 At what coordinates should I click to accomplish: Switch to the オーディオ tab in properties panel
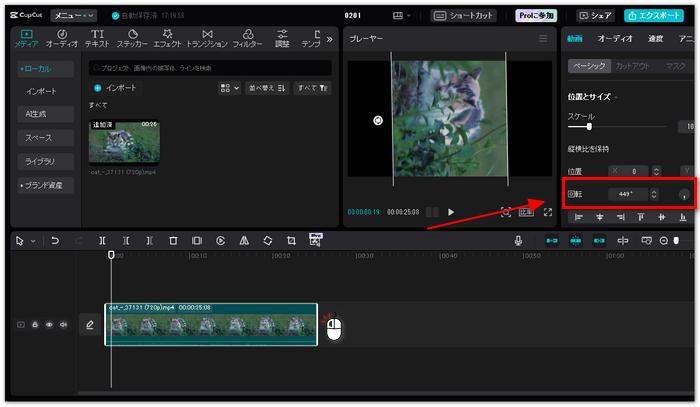point(614,39)
